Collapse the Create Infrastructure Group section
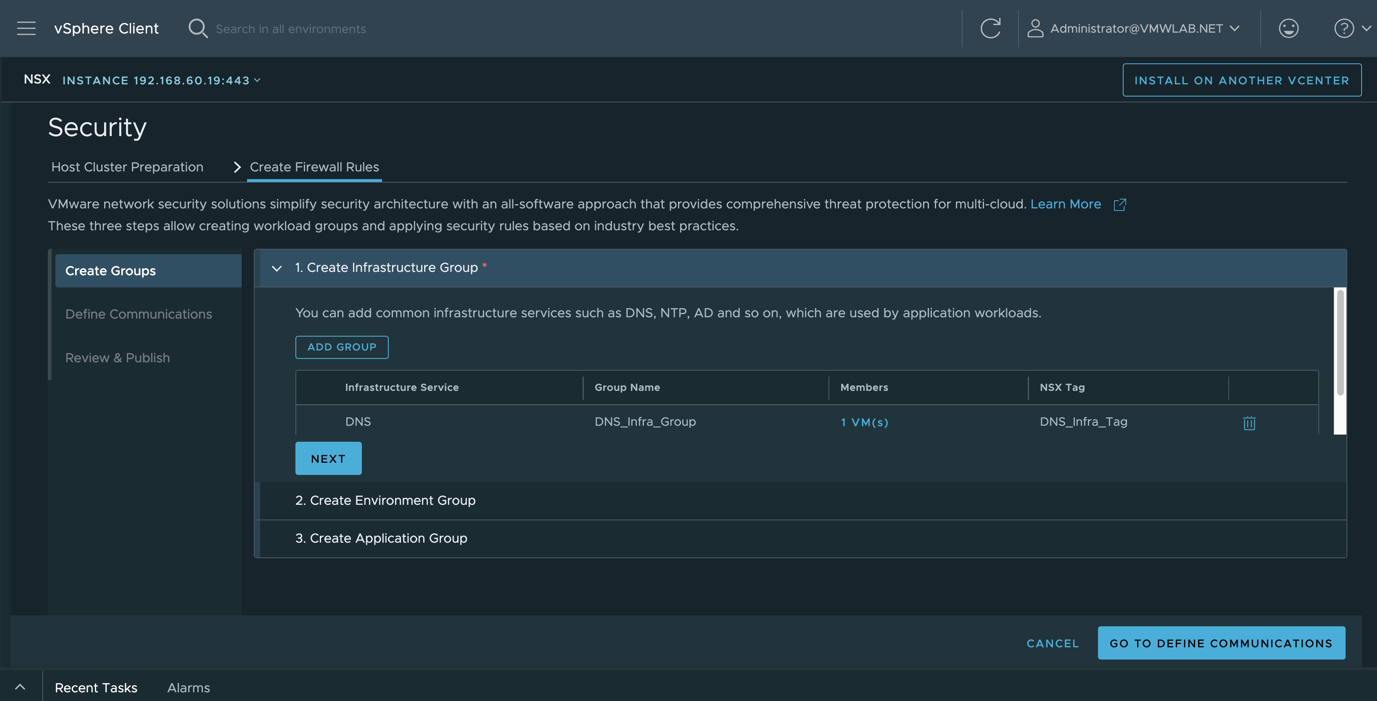This screenshot has height=701, width=1377. (277, 268)
